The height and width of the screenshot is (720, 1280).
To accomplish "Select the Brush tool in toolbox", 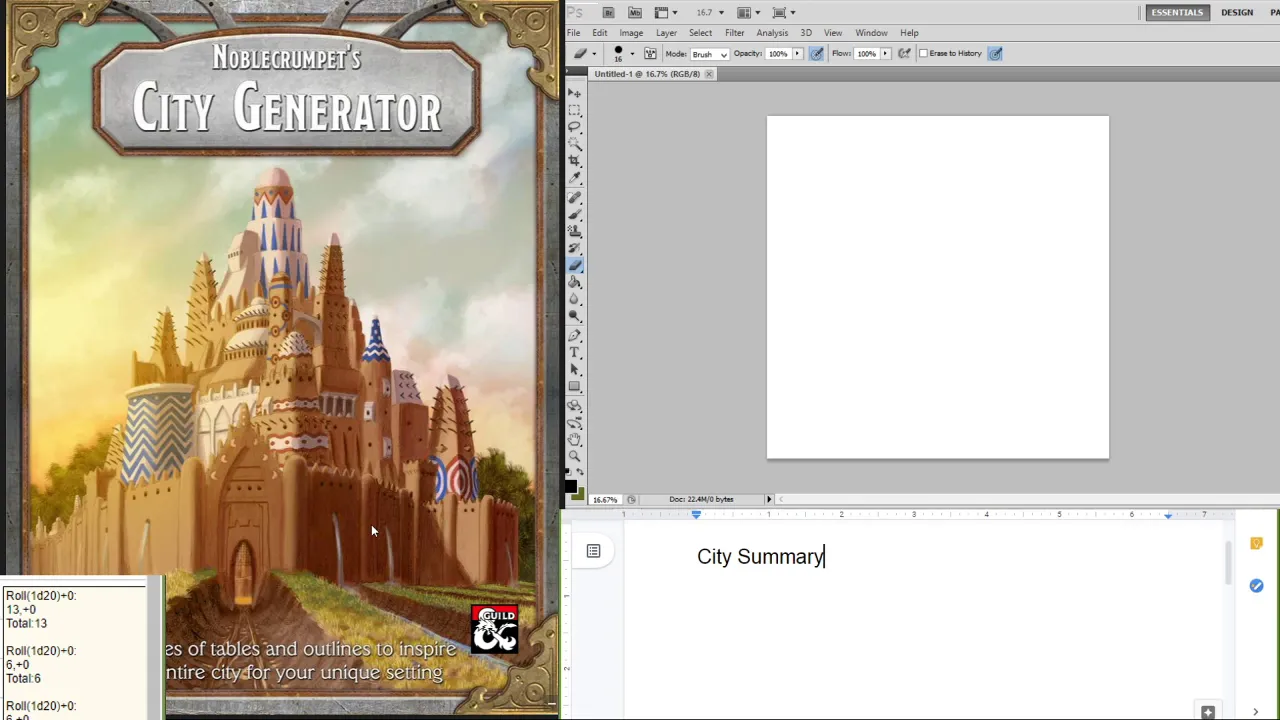I will click(575, 215).
